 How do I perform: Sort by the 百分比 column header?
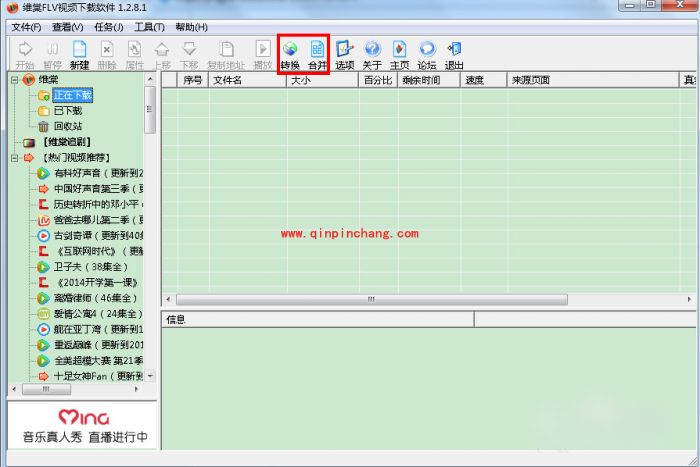[378, 80]
